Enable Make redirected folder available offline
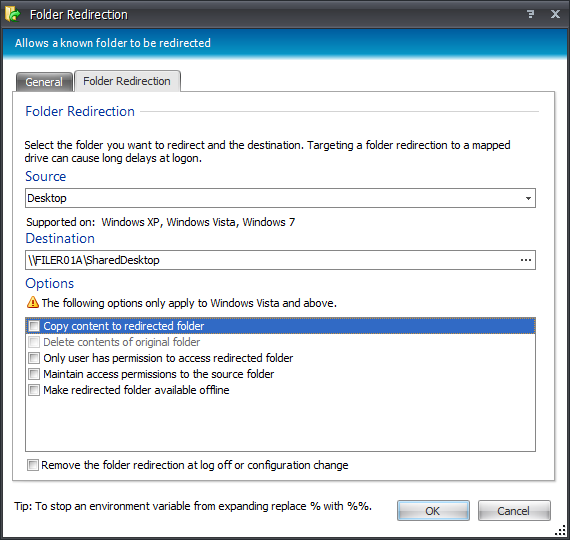 tap(34, 390)
